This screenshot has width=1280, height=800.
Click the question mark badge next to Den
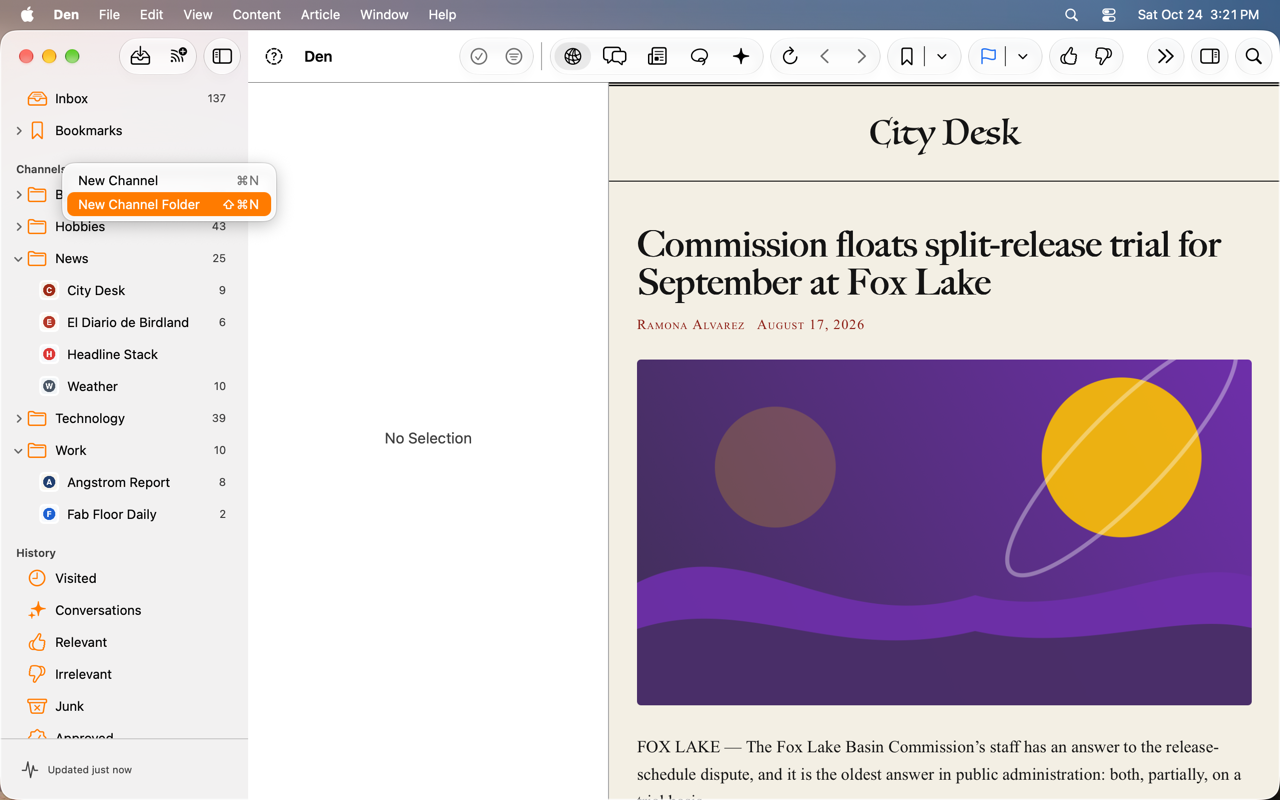tap(274, 57)
